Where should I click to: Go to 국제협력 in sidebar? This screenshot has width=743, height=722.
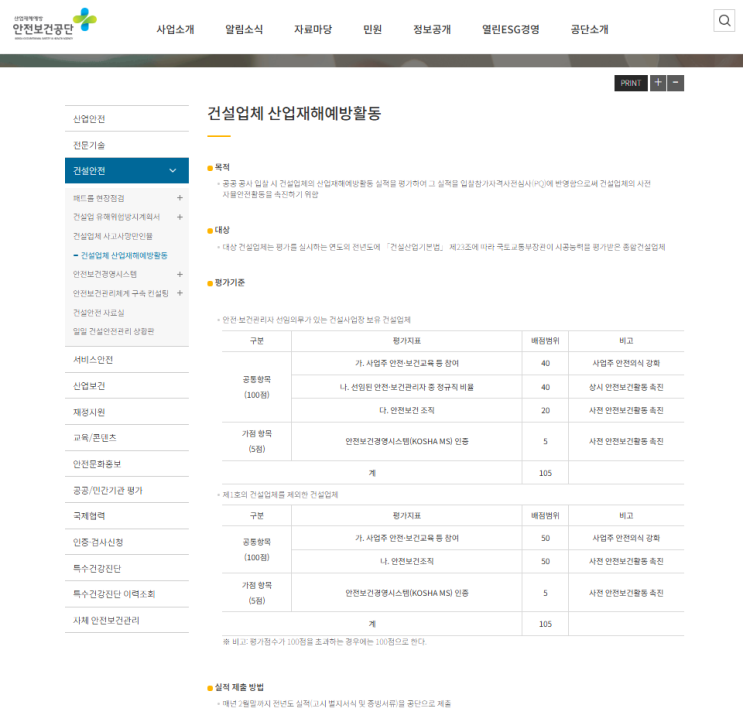(x=127, y=516)
